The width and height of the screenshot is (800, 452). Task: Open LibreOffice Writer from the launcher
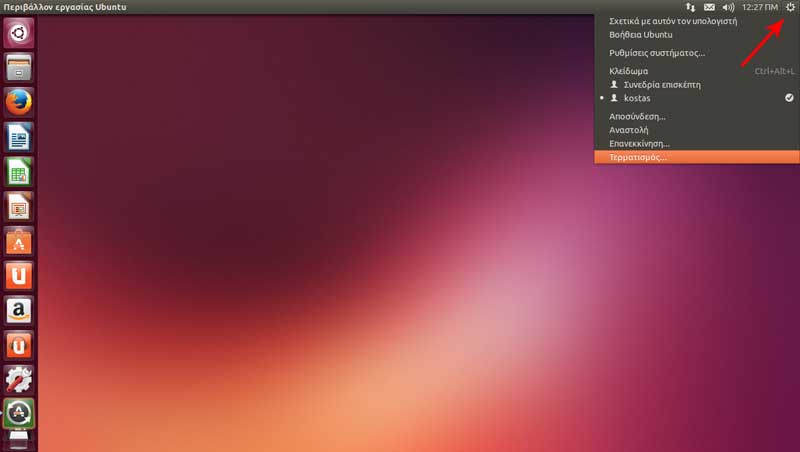(x=19, y=137)
